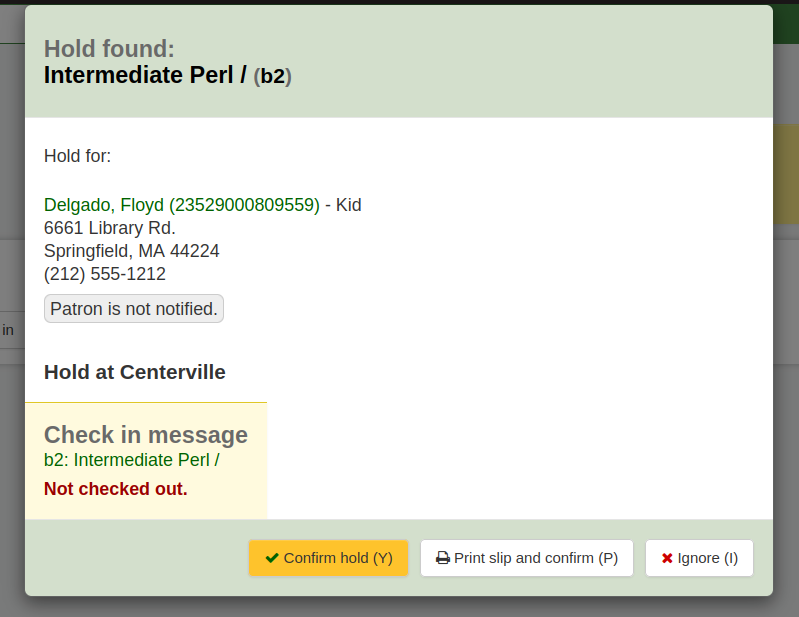Click the b2 barcode in dialog title
Image resolution: width=799 pixels, height=617 pixels.
pyautogui.click(x=272, y=76)
